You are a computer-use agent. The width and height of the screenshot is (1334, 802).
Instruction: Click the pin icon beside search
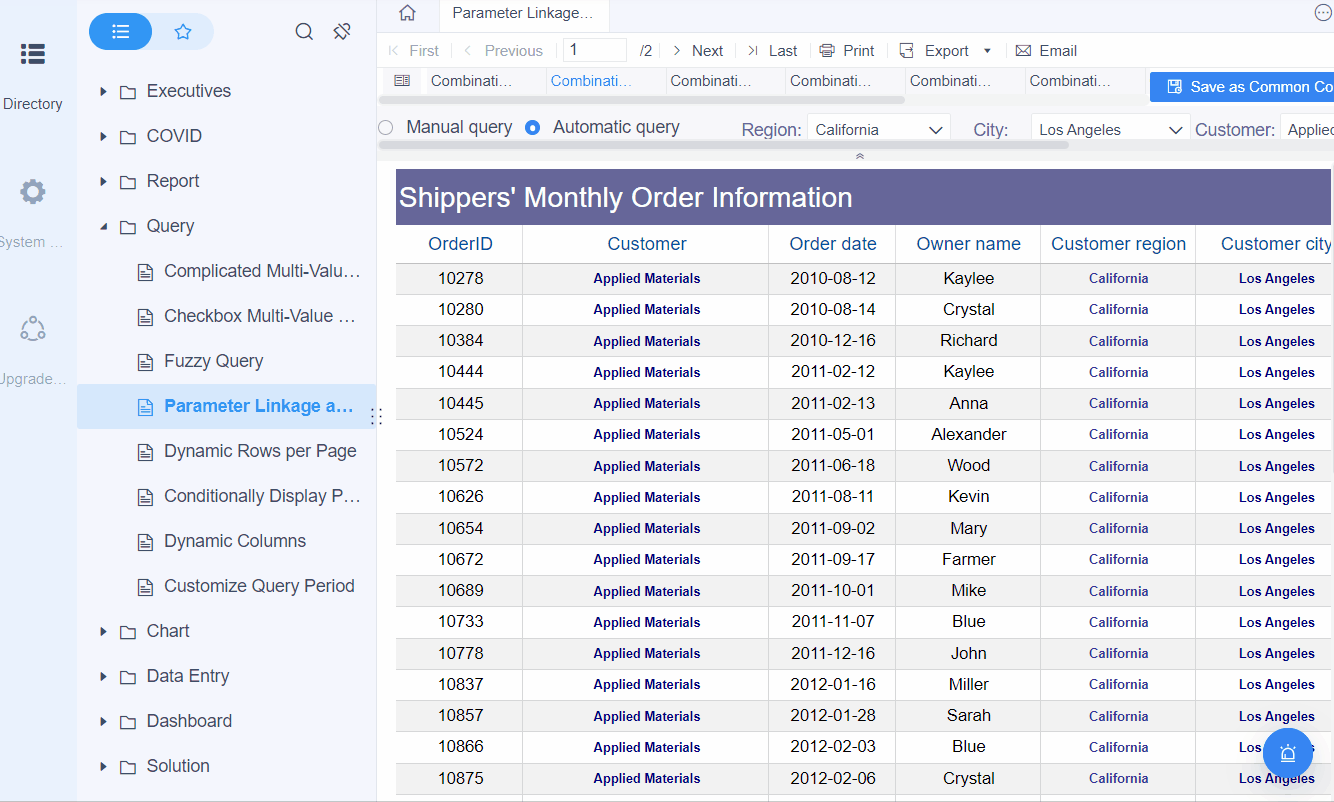[x=342, y=32]
